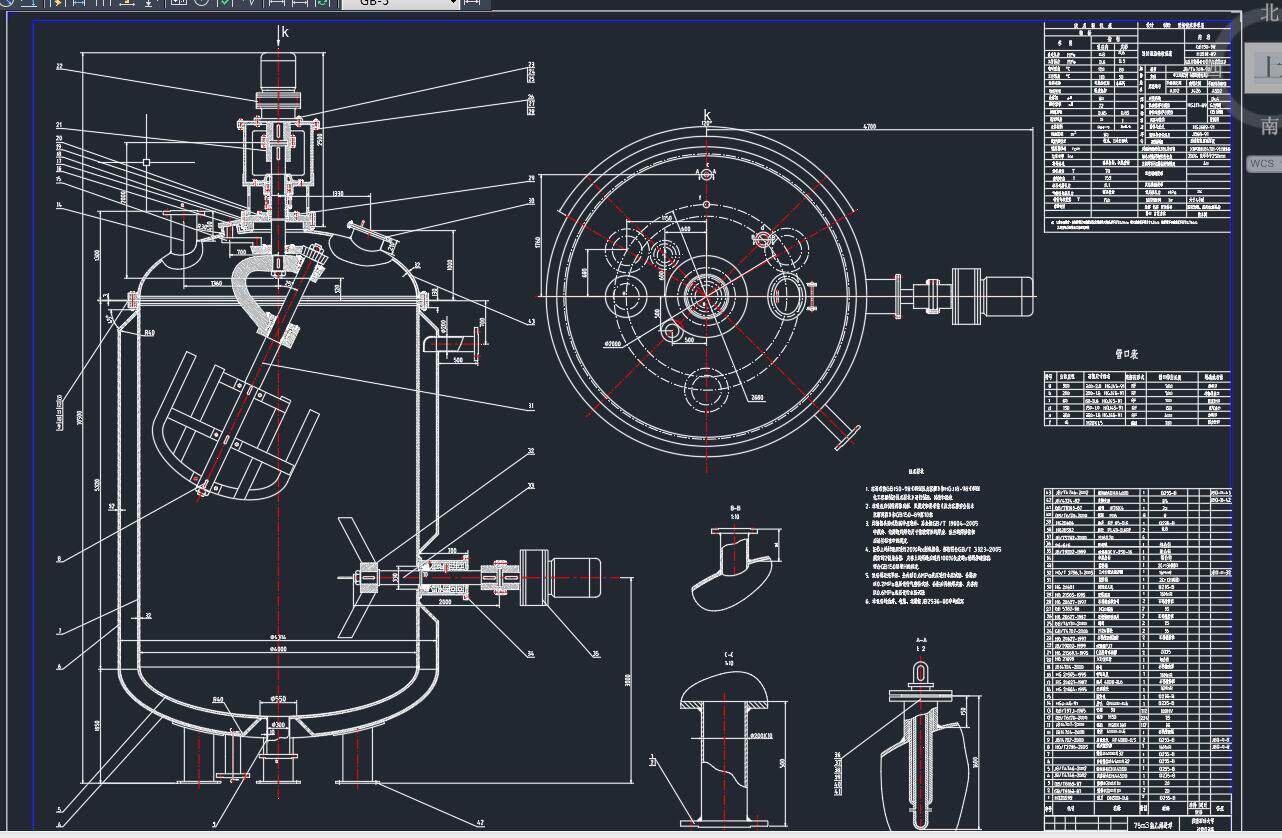Select part balloon number 31
Screen dimensions: 1282x838
(x=531, y=405)
